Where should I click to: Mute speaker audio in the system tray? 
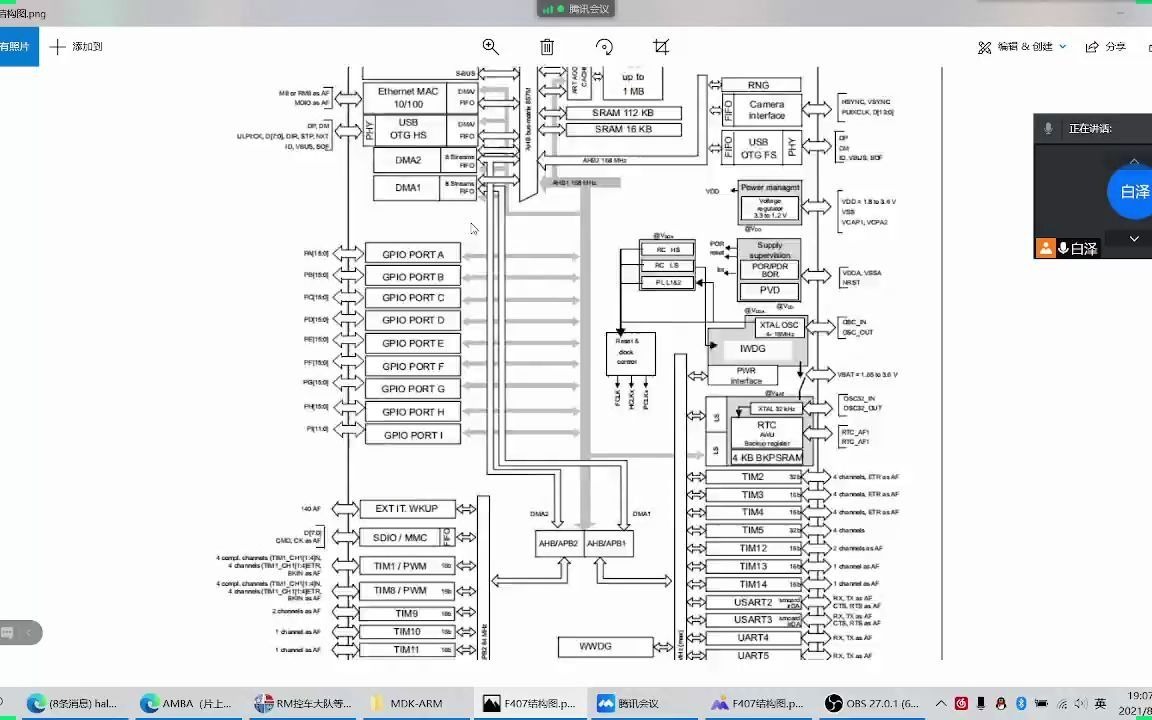[1081, 703]
